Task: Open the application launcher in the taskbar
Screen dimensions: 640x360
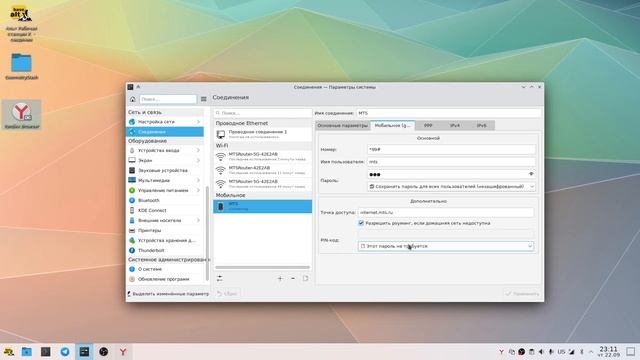Action: [x=9, y=351]
